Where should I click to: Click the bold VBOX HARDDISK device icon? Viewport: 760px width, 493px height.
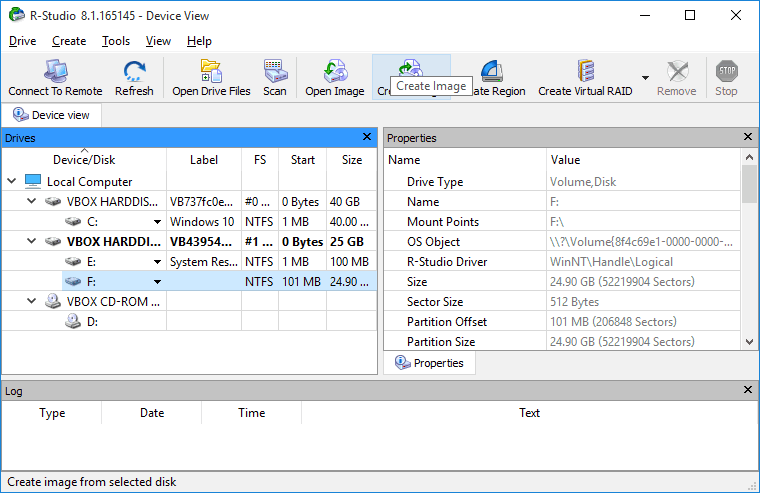click(53, 241)
